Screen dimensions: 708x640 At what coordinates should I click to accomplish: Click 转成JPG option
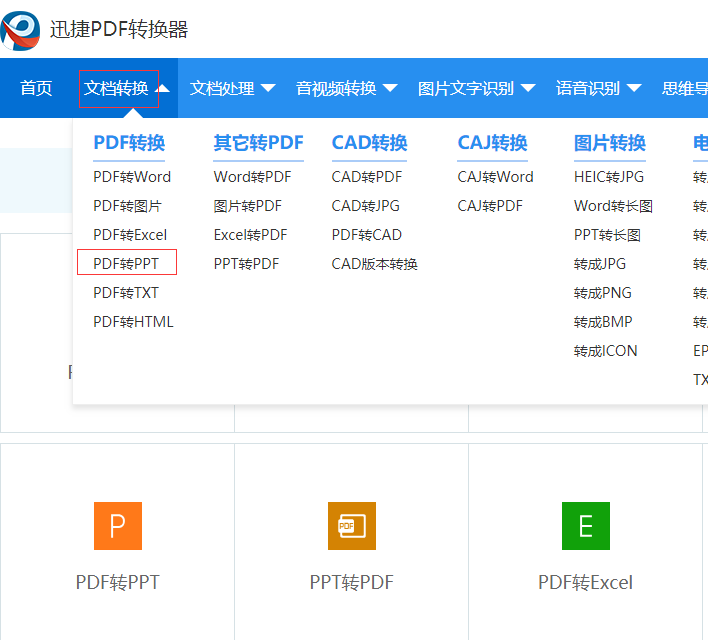pyautogui.click(x=600, y=264)
